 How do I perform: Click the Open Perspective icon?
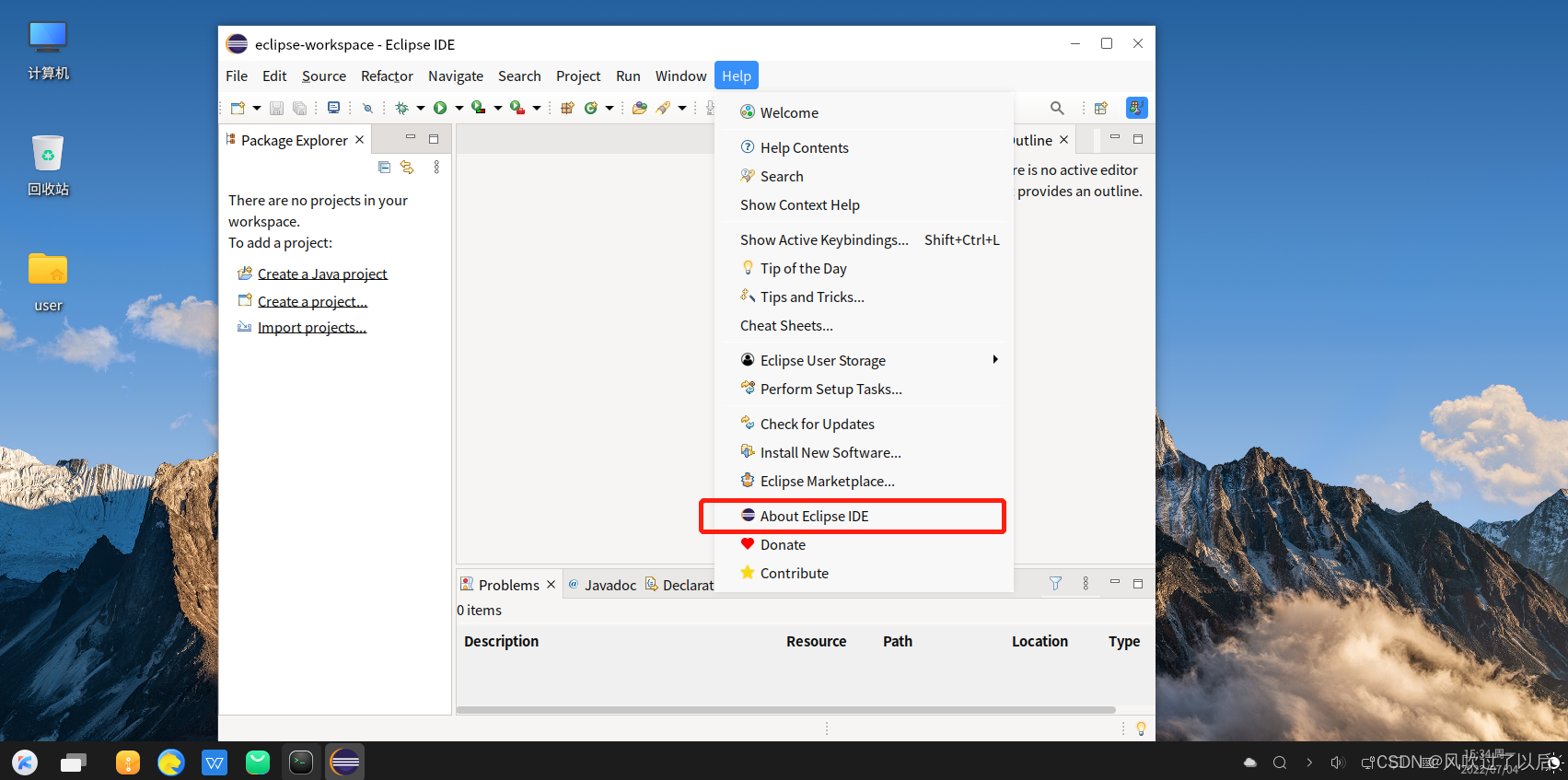point(1101,108)
